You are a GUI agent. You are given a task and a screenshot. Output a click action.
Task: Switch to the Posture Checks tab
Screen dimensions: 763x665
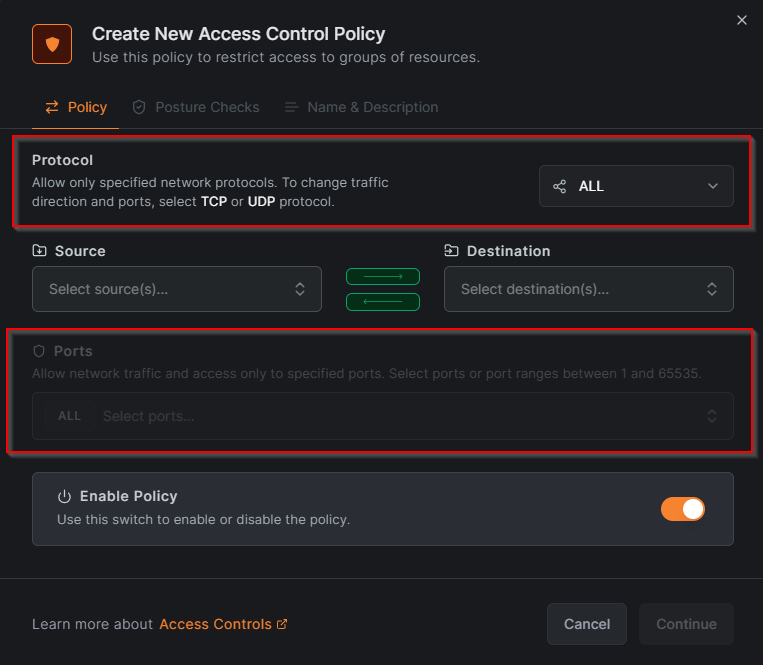196,107
